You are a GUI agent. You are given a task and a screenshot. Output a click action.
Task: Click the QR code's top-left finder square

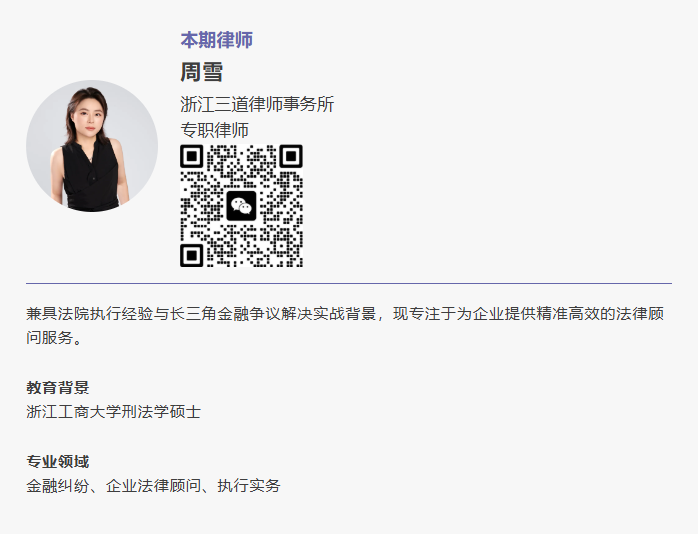click(x=192, y=157)
